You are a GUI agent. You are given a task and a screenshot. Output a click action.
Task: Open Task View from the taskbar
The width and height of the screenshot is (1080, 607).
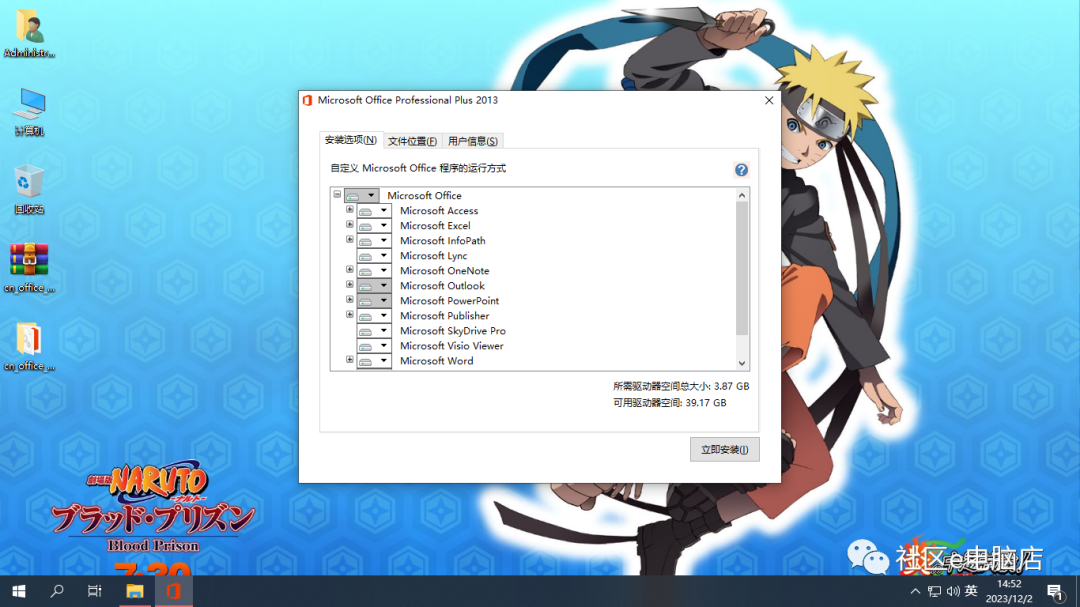94,591
